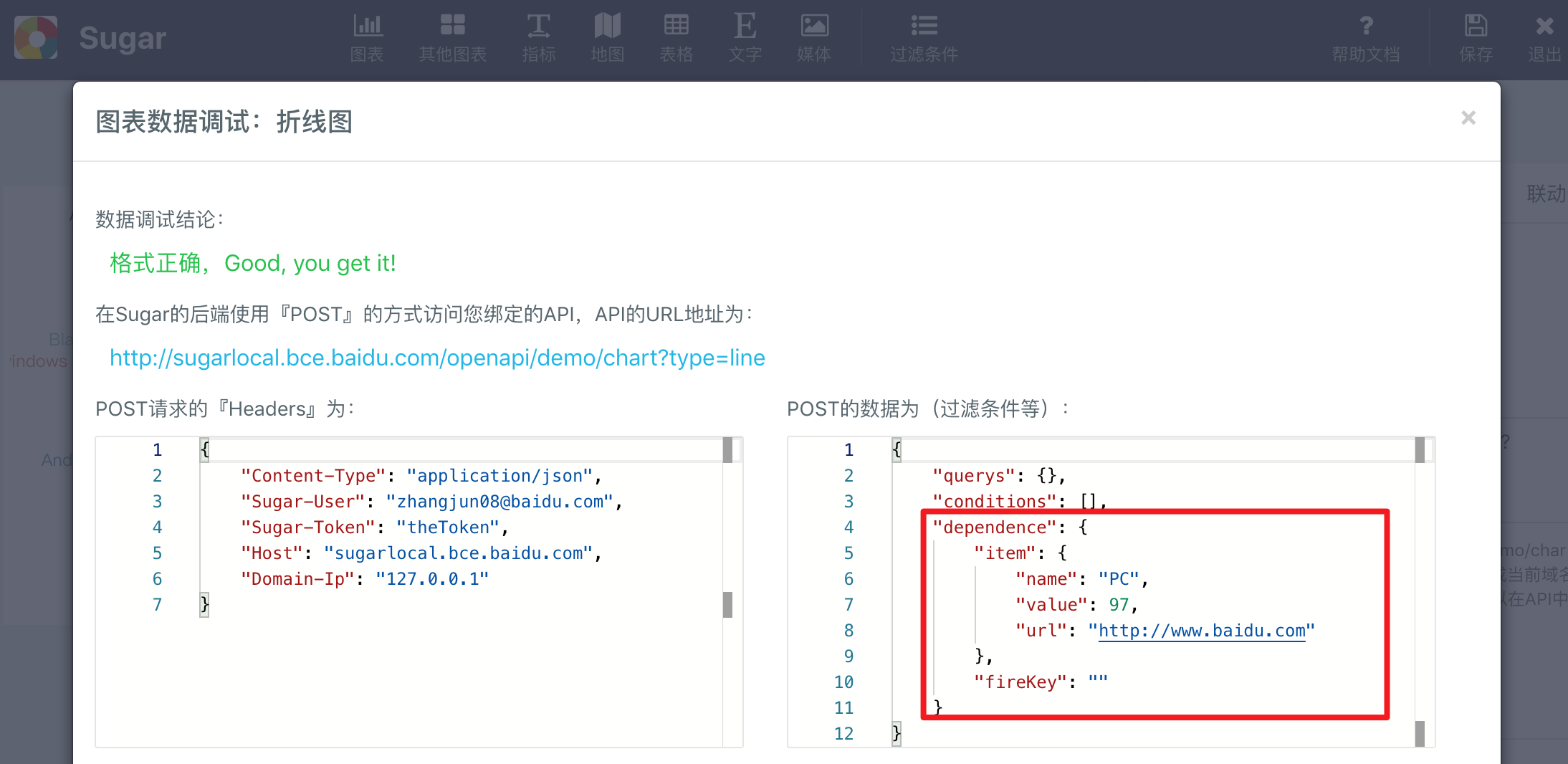Collapse the opening brace fold in POST data editor
The width and height of the screenshot is (1568, 764).
[x=897, y=450]
